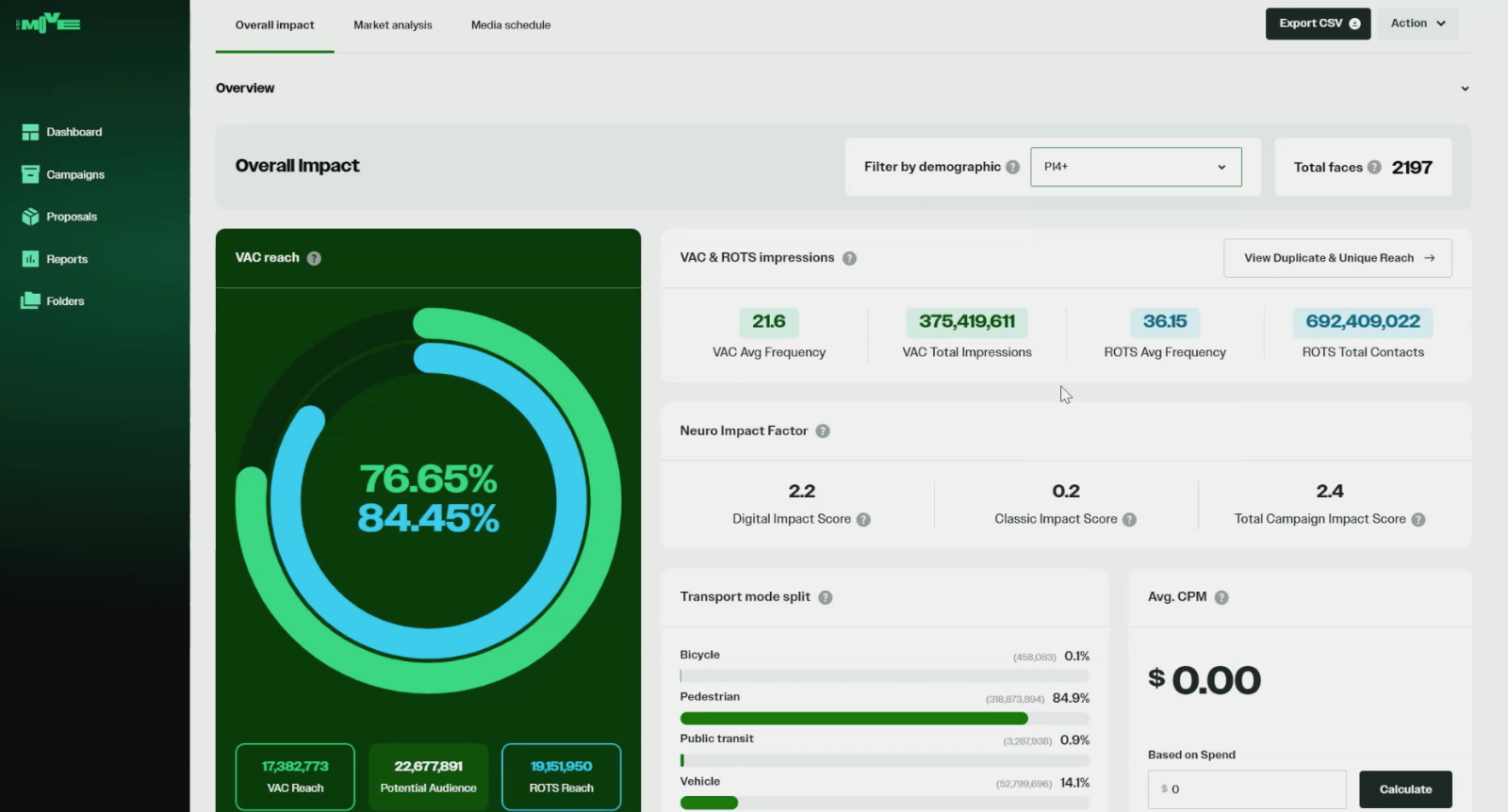Click the Proposals box icon
Image resolution: width=1508 pixels, height=812 pixels.
tap(30, 217)
